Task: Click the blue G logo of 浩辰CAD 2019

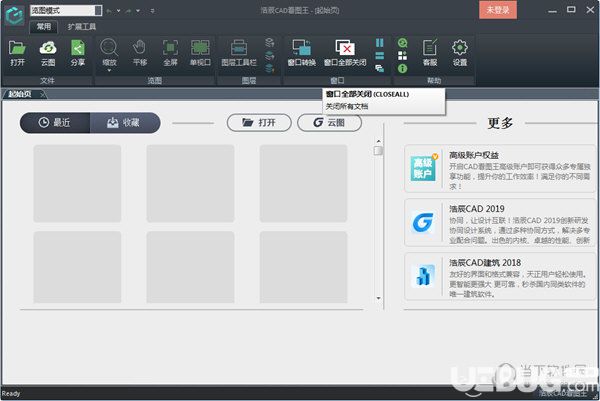Action: pos(423,222)
